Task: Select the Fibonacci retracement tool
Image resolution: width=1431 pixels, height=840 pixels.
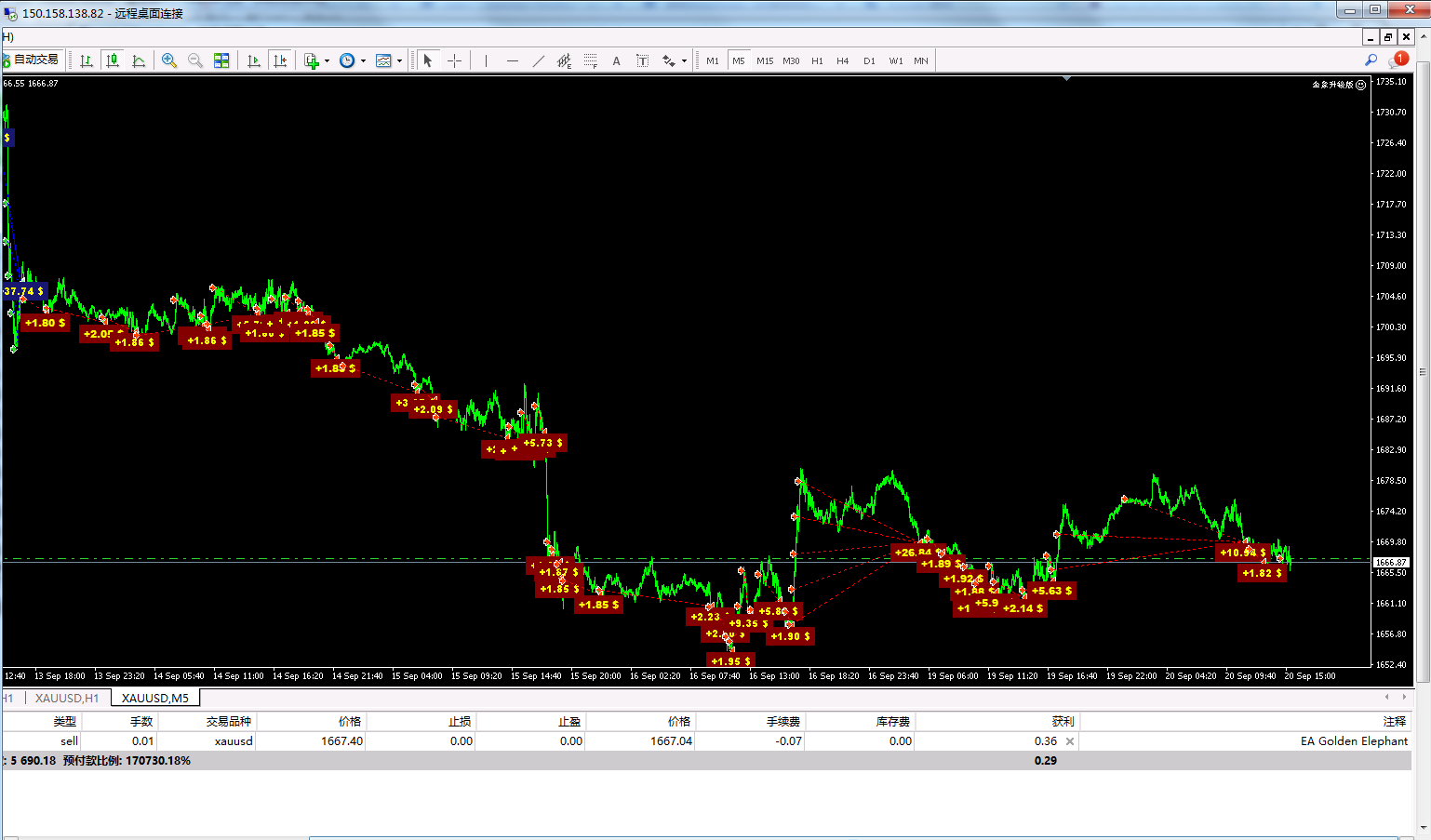Action: (590, 60)
